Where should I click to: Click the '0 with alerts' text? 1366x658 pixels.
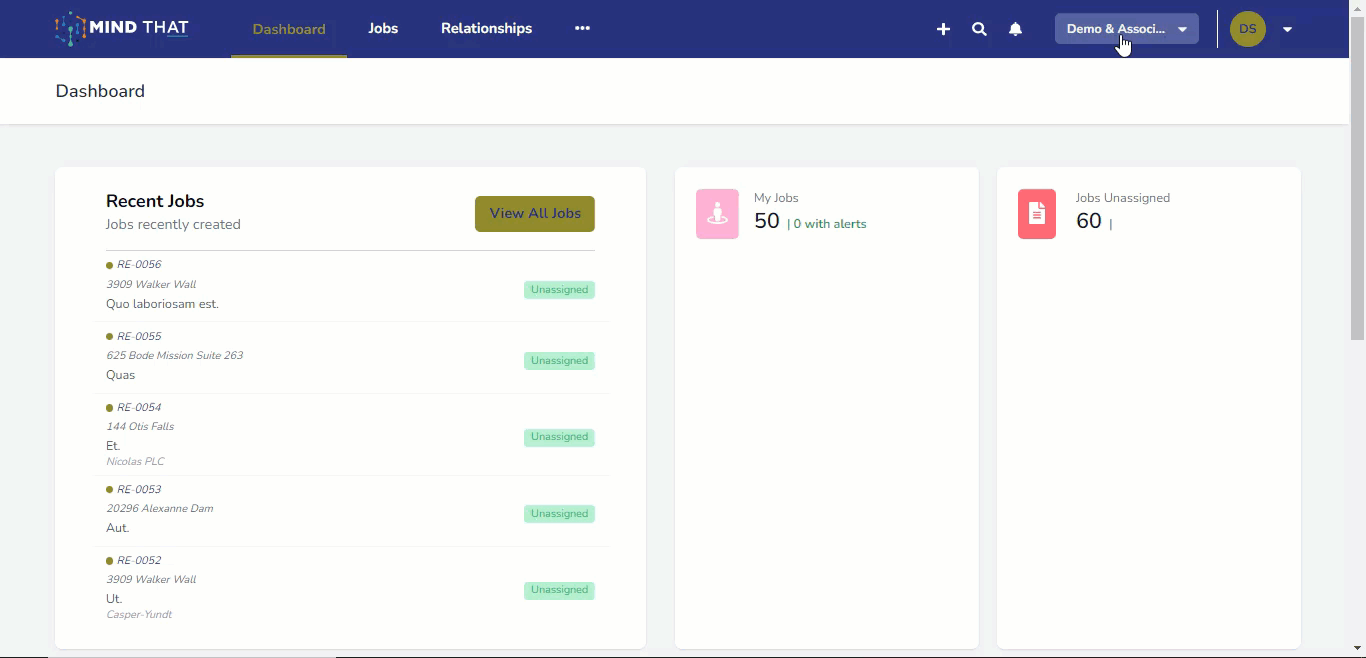tap(830, 224)
